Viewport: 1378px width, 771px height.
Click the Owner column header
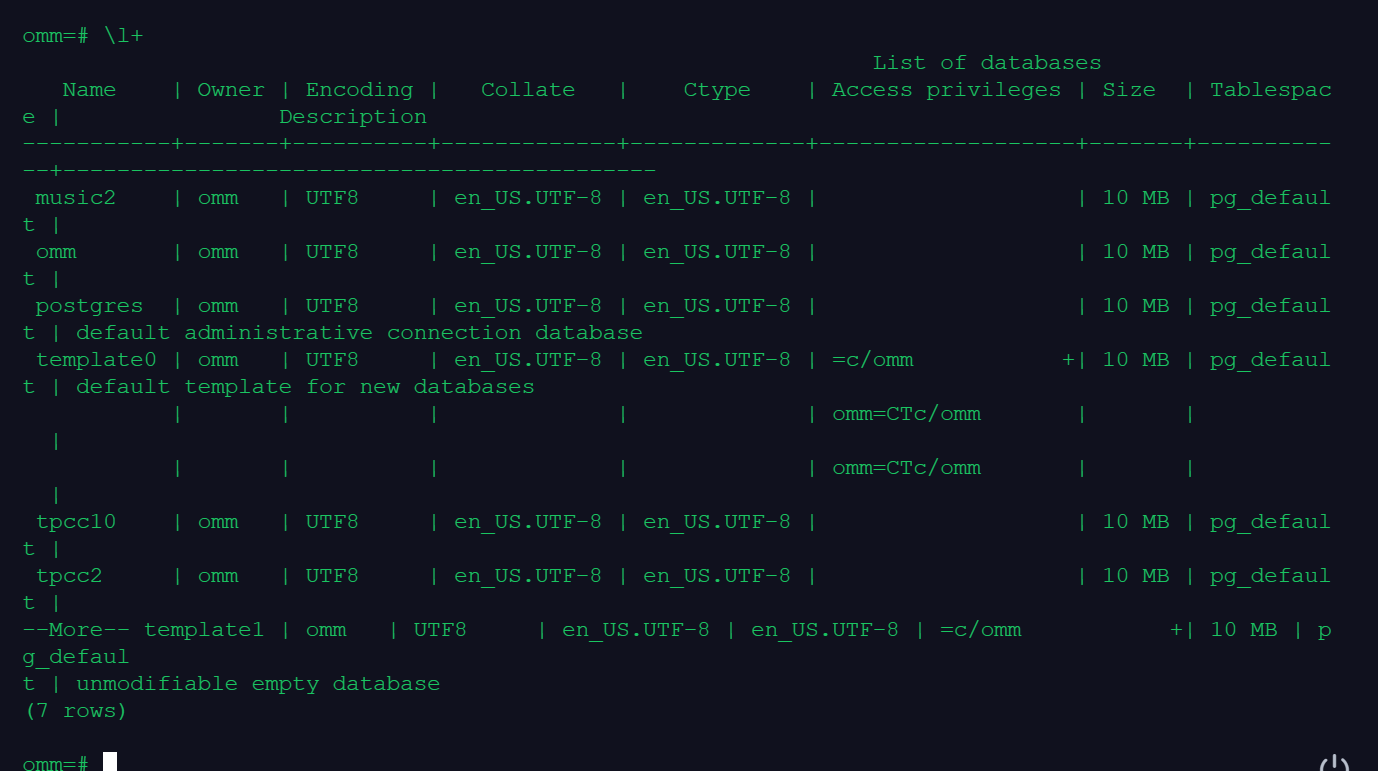(231, 90)
